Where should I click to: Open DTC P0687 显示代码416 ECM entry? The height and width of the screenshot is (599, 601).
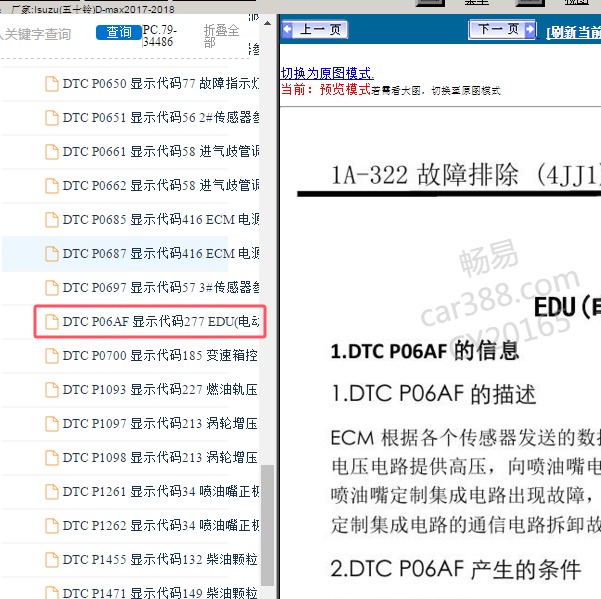tap(161, 254)
